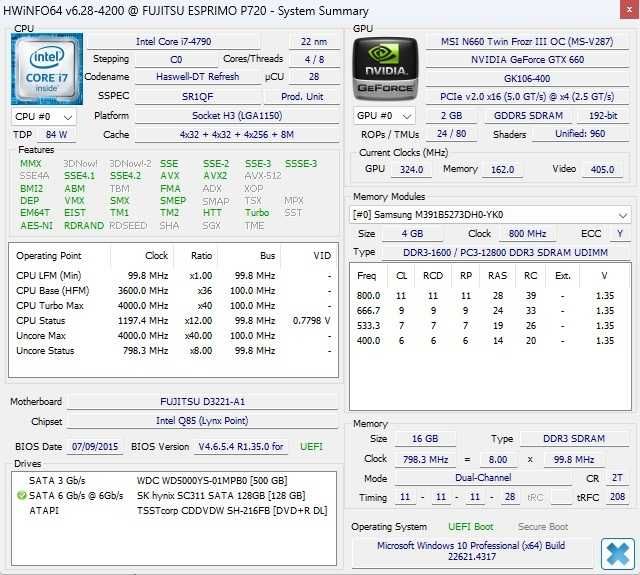640x575 pixels.
Task: Click the DDR3-1600 / PC3-12800 type field
Action: click(506, 253)
